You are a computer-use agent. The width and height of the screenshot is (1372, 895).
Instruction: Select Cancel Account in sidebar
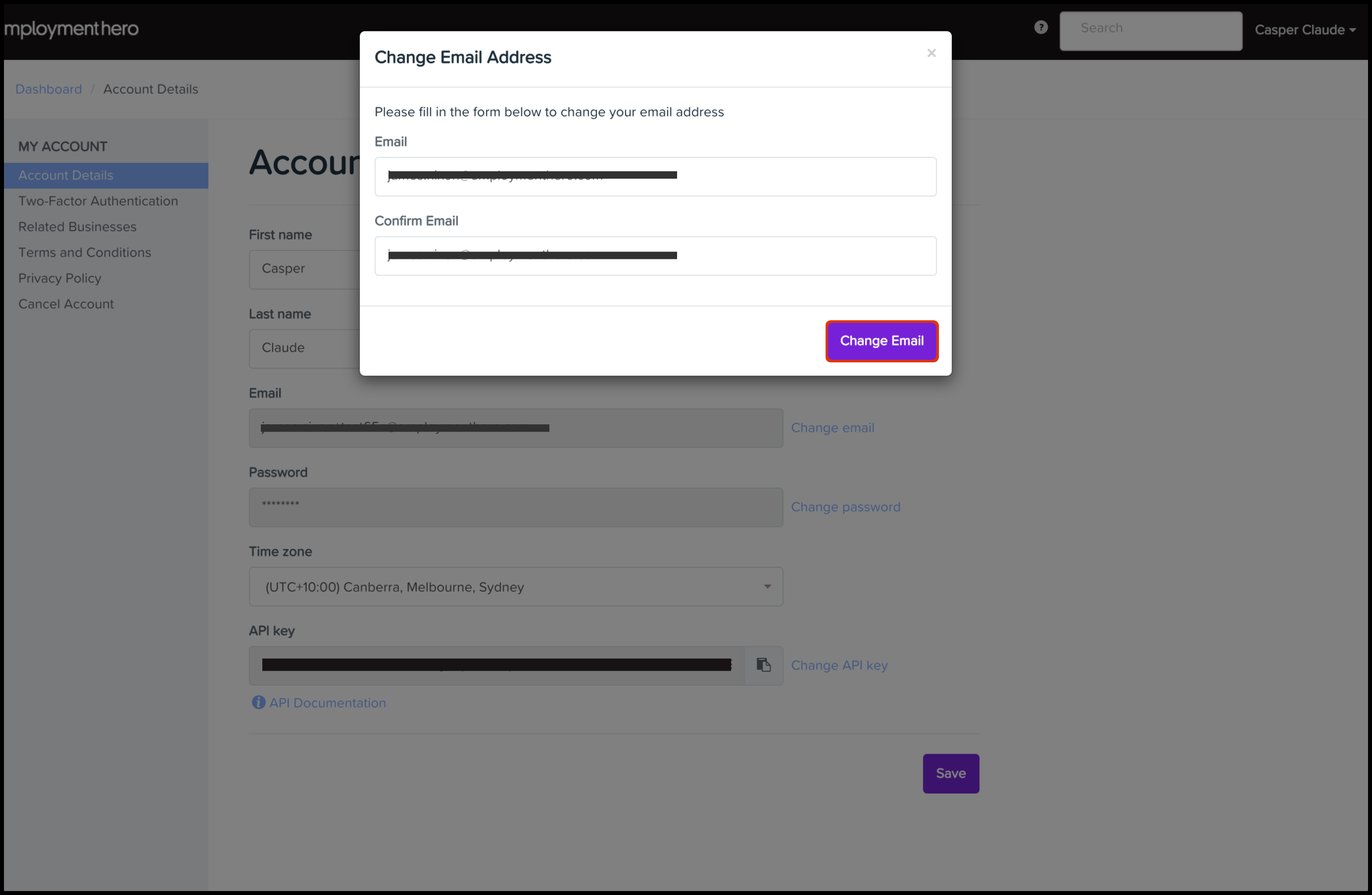tap(66, 304)
